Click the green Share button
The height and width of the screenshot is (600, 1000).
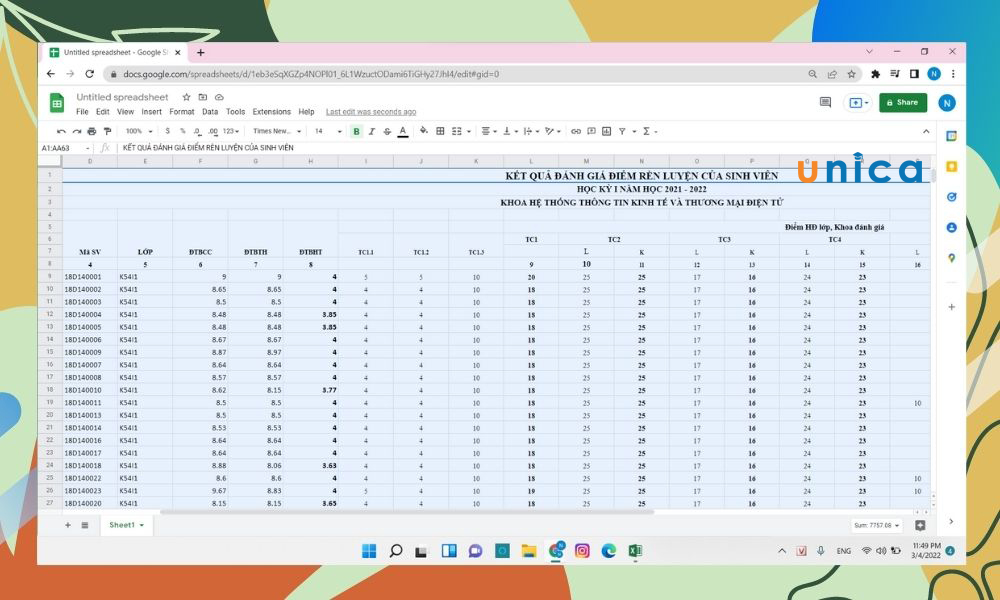point(902,103)
